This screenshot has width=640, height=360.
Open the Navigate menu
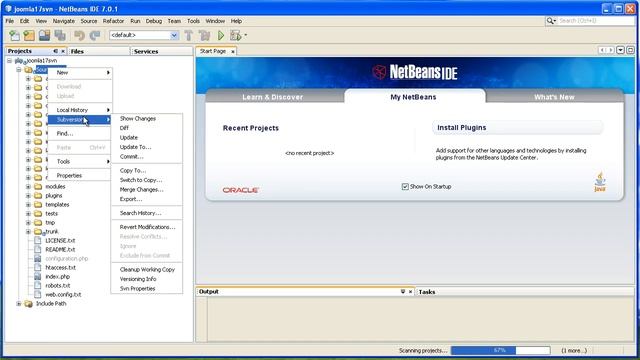(64, 21)
